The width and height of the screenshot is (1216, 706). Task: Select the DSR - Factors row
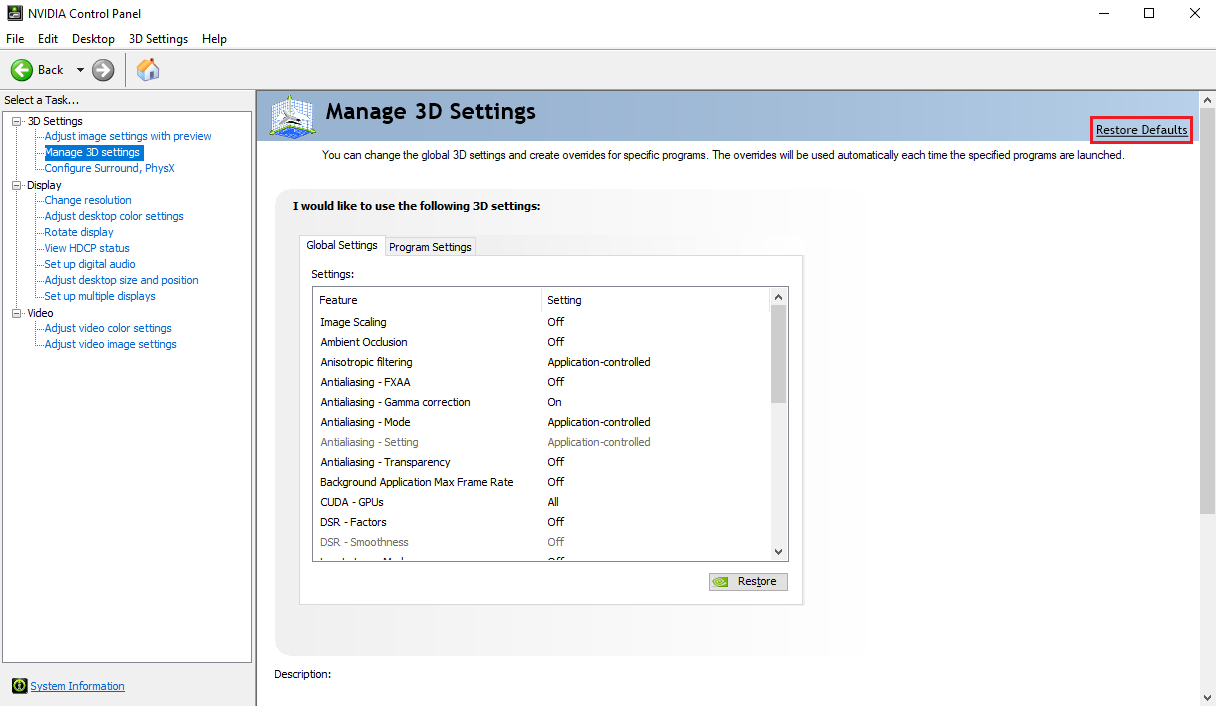tap(542, 522)
